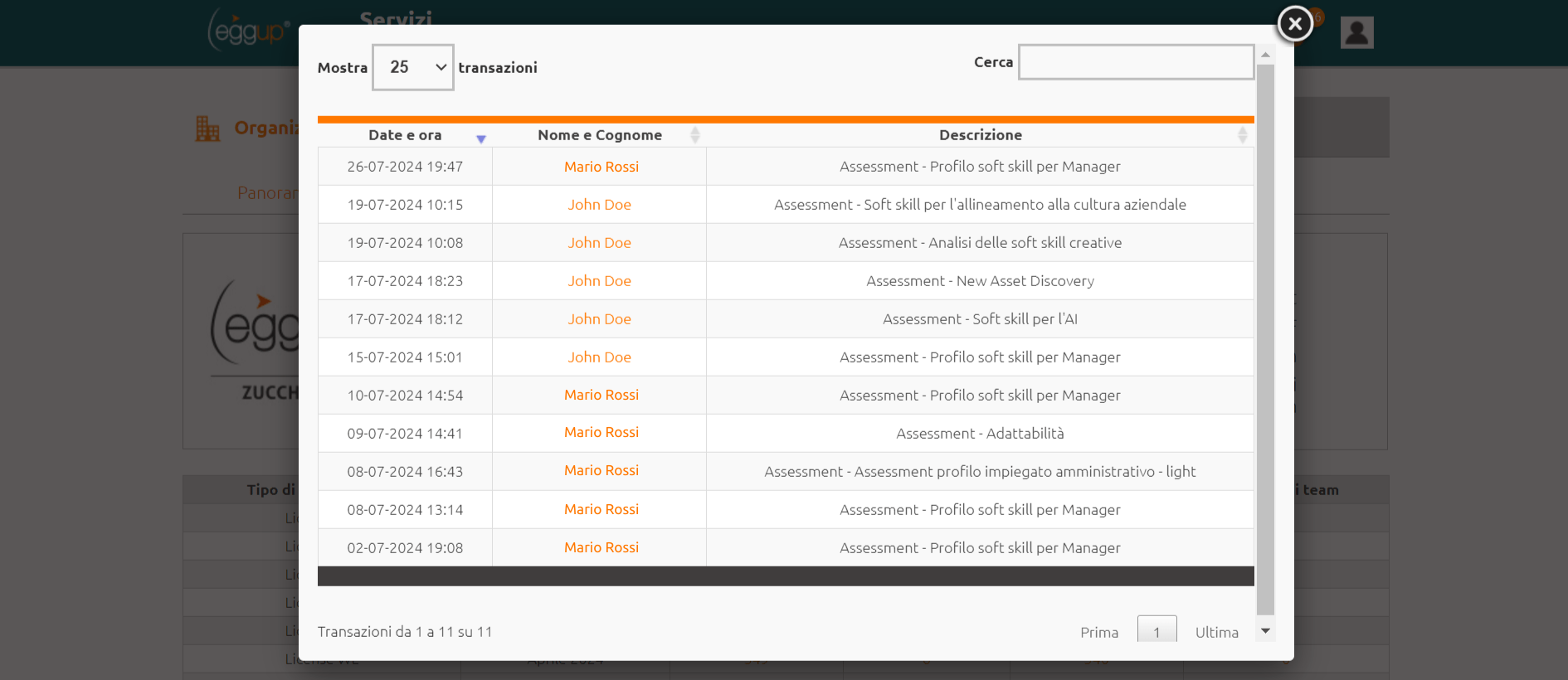Select the date cell 08-07-2024 13:14
This screenshot has width=1568, height=680.
[x=405, y=510]
